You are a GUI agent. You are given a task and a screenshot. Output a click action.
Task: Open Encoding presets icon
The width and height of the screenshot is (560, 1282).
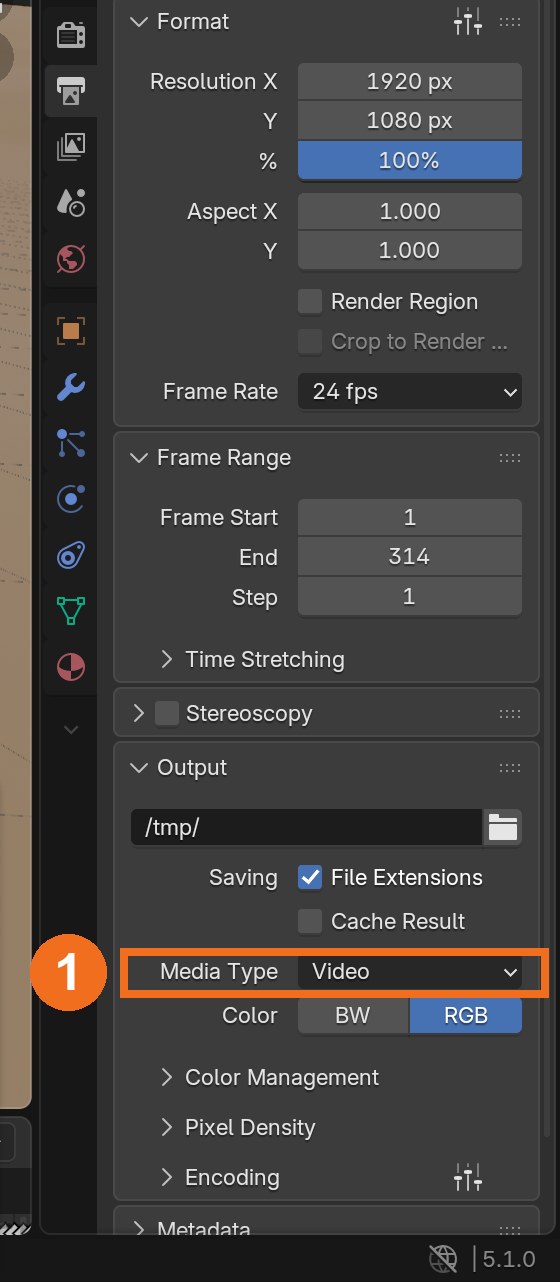[x=468, y=1177]
